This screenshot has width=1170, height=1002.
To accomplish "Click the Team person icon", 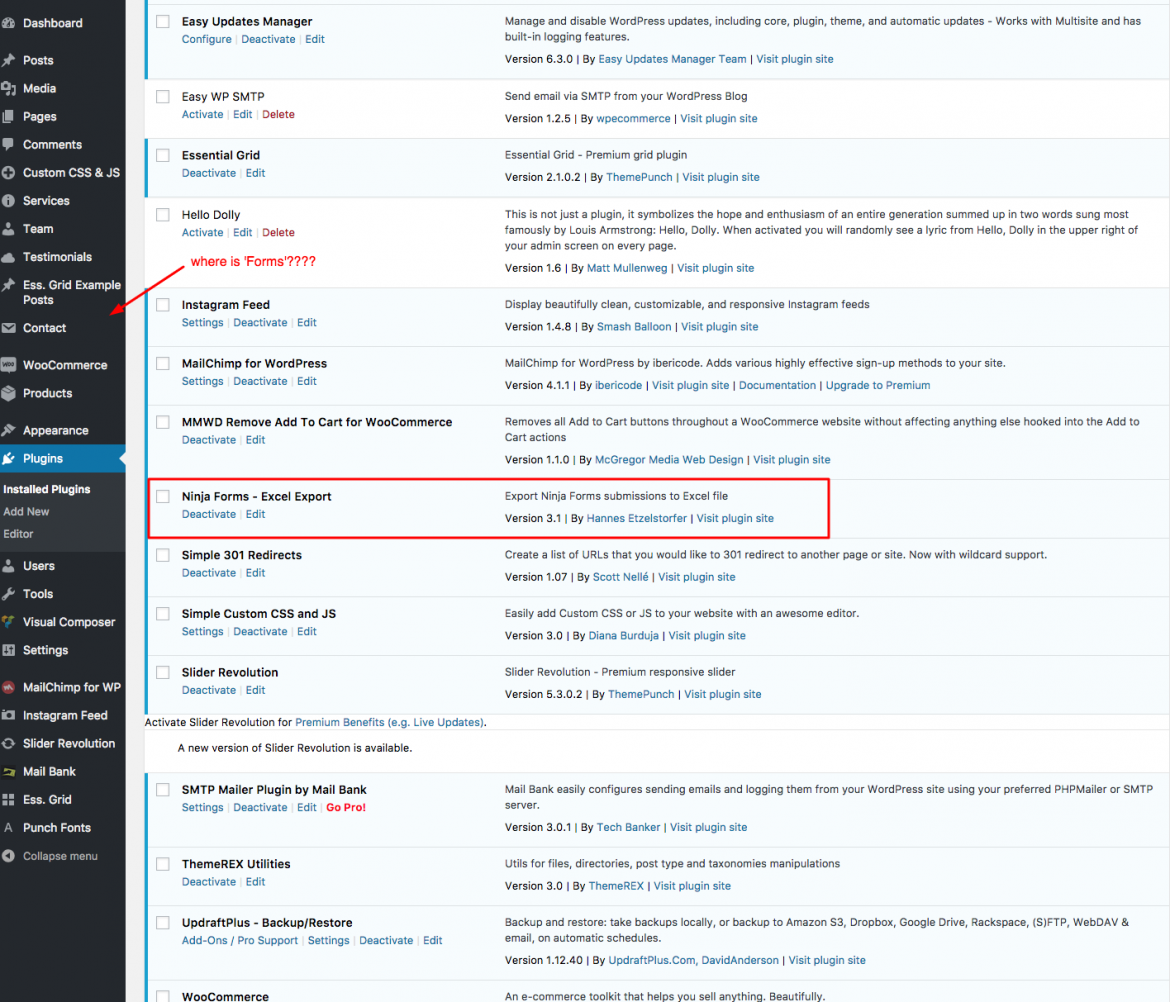I will tap(8, 229).
